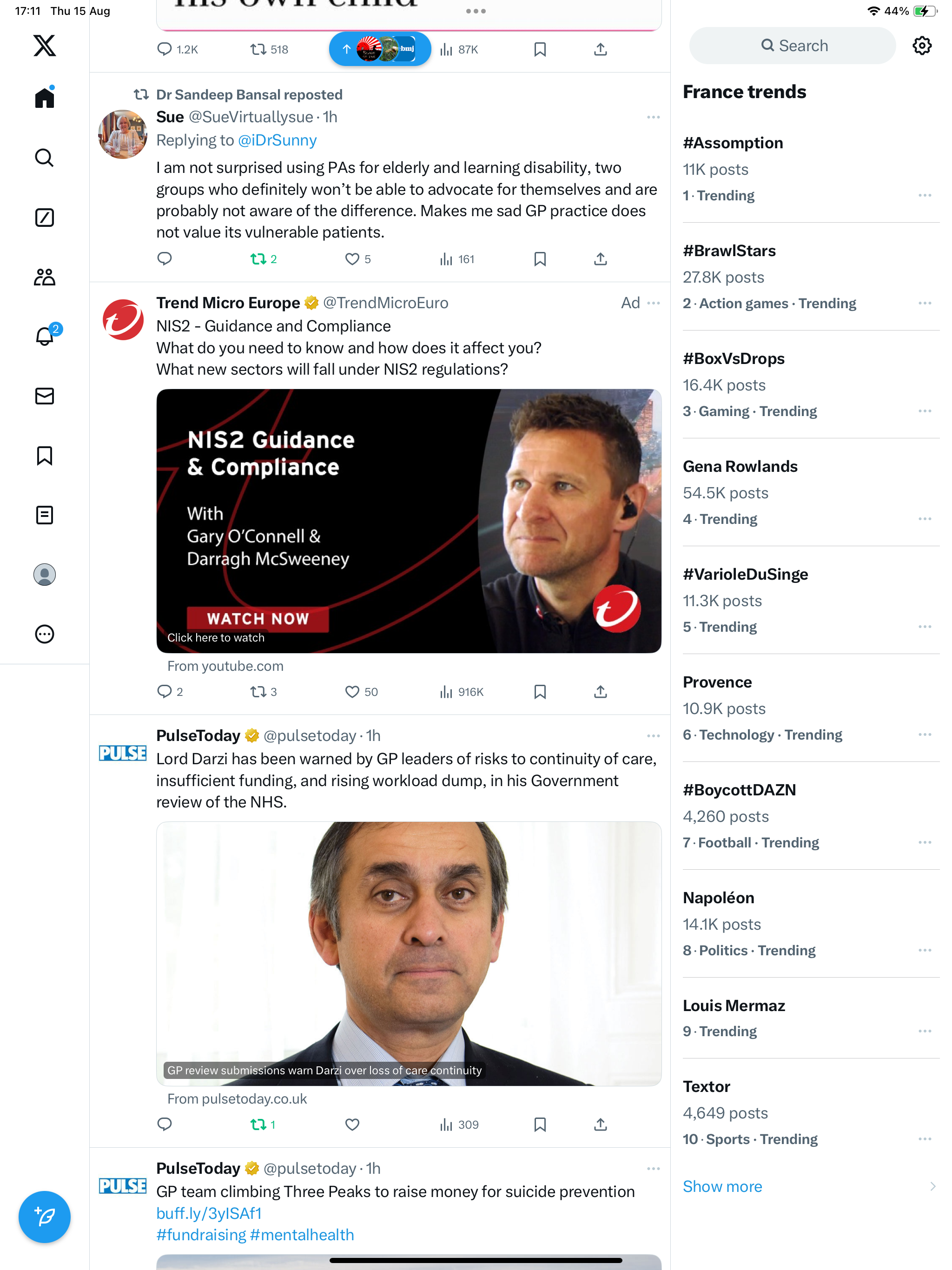Open the buff.ly/3yISAf1 link
The width and height of the screenshot is (952, 1270).
click(x=209, y=1213)
